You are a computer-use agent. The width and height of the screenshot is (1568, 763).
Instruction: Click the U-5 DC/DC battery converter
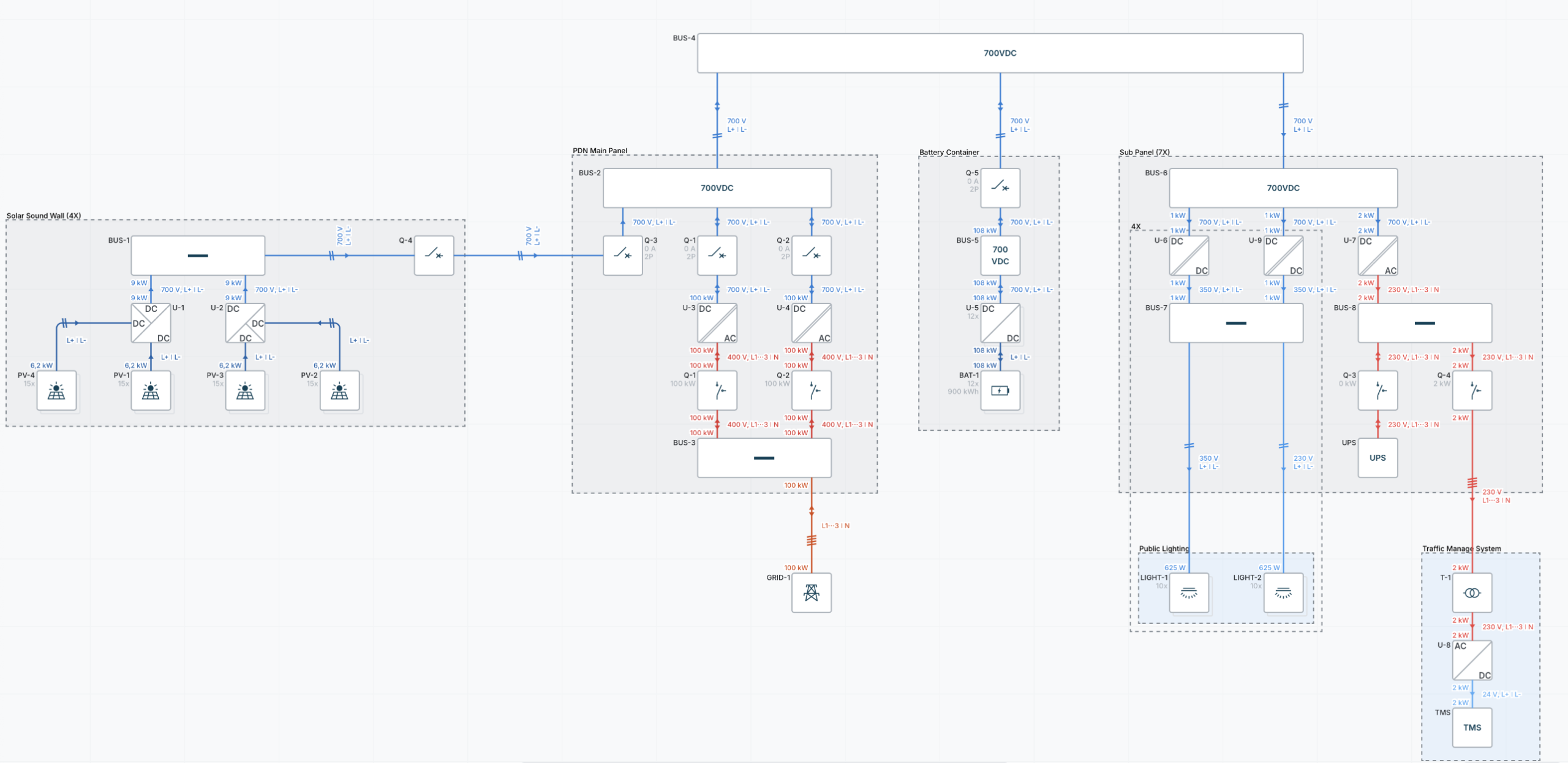[x=1000, y=323]
